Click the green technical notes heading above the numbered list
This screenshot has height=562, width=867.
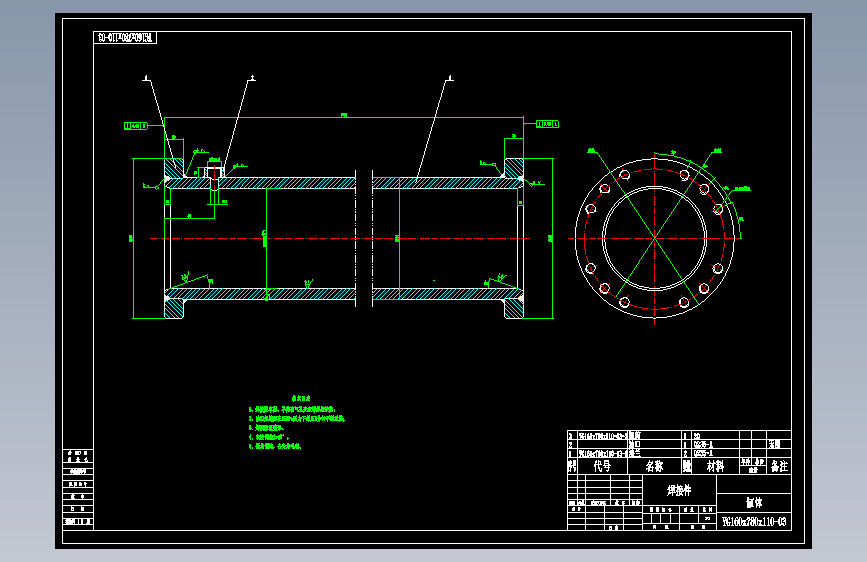pyautogui.click(x=301, y=398)
